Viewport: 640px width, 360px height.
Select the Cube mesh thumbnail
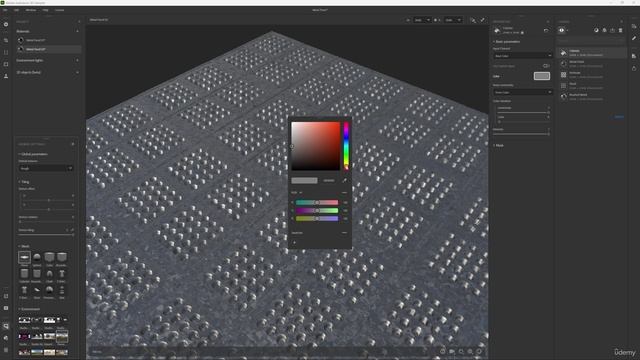click(49, 257)
